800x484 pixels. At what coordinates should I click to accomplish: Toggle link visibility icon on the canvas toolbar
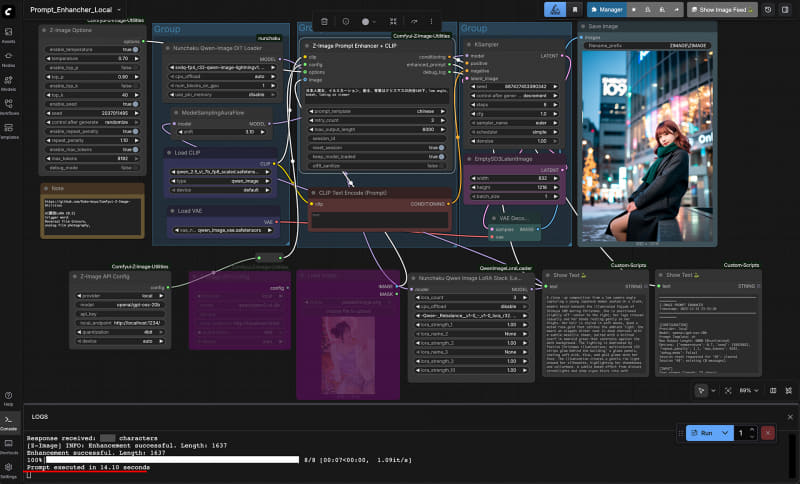pyautogui.click(x=789, y=390)
